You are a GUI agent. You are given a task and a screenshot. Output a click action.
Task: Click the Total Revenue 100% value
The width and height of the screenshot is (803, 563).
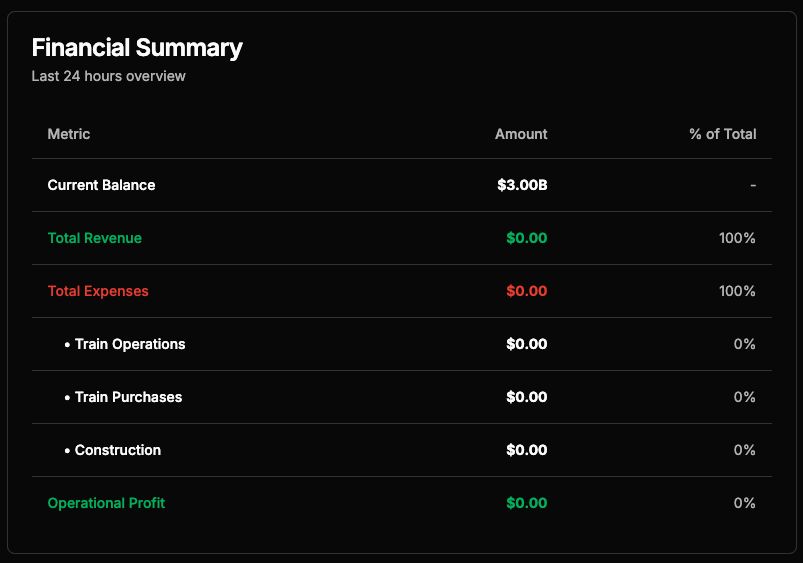pos(737,238)
